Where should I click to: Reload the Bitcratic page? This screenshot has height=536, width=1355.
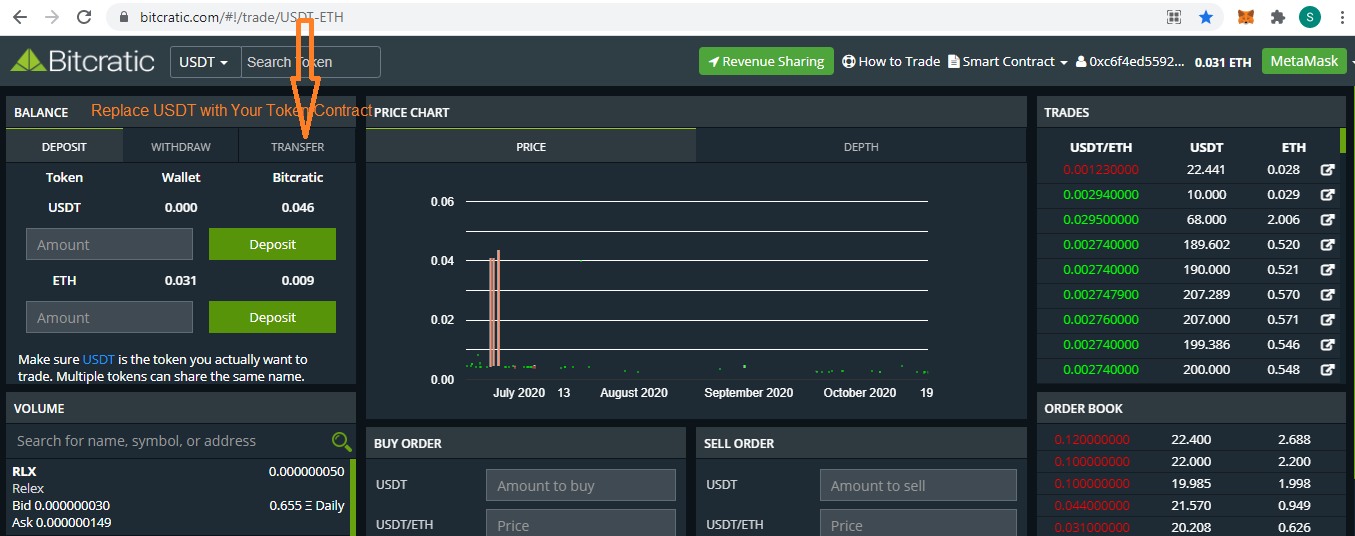[85, 17]
